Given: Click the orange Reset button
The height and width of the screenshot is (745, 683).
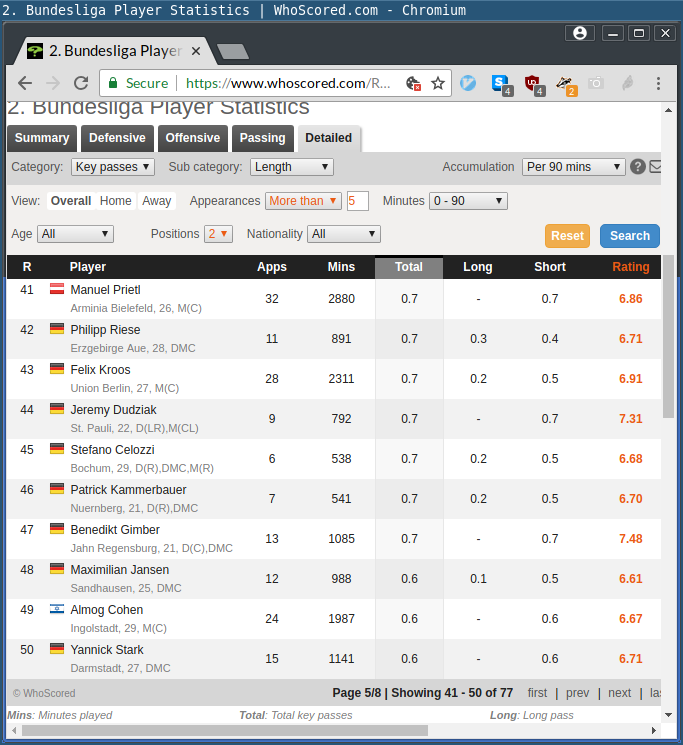Looking at the screenshot, I should tap(567, 236).
